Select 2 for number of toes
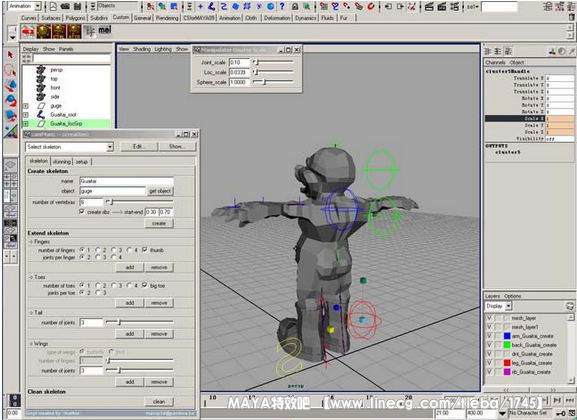This screenshot has width=577, height=420. [x=98, y=285]
